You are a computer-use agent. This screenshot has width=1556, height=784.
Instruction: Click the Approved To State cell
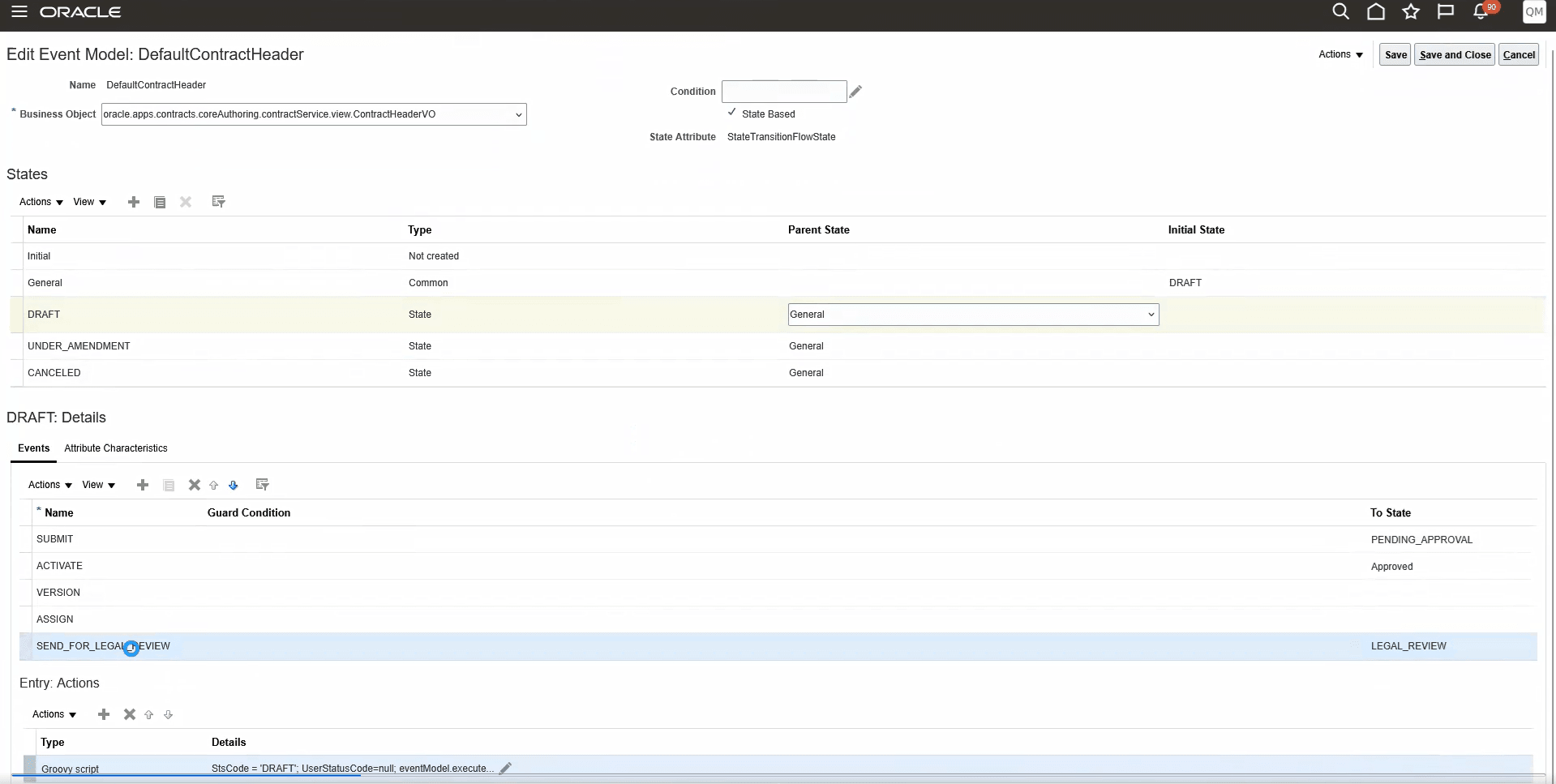point(1391,567)
